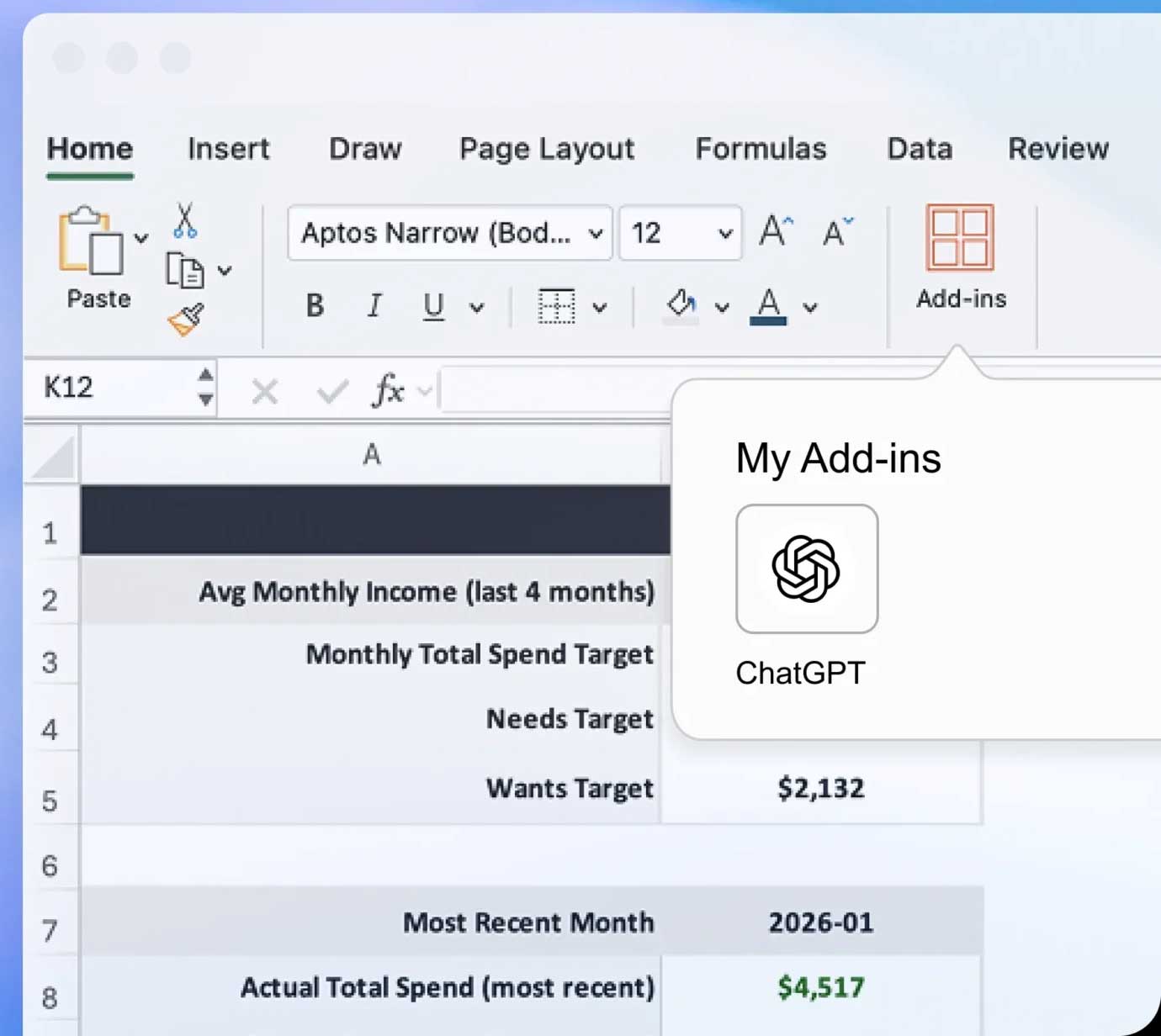This screenshot has height=1036, width=1161.
Task: Open the Data tab
Action: pyautogui.click(x=920, y=149)
